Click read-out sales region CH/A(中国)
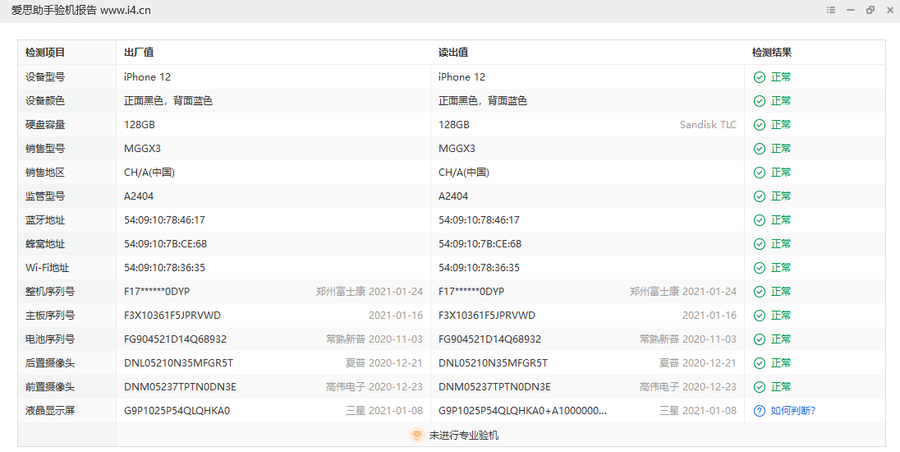The height and width of the screenshot is (452, 900). click(x=464, y=172)
